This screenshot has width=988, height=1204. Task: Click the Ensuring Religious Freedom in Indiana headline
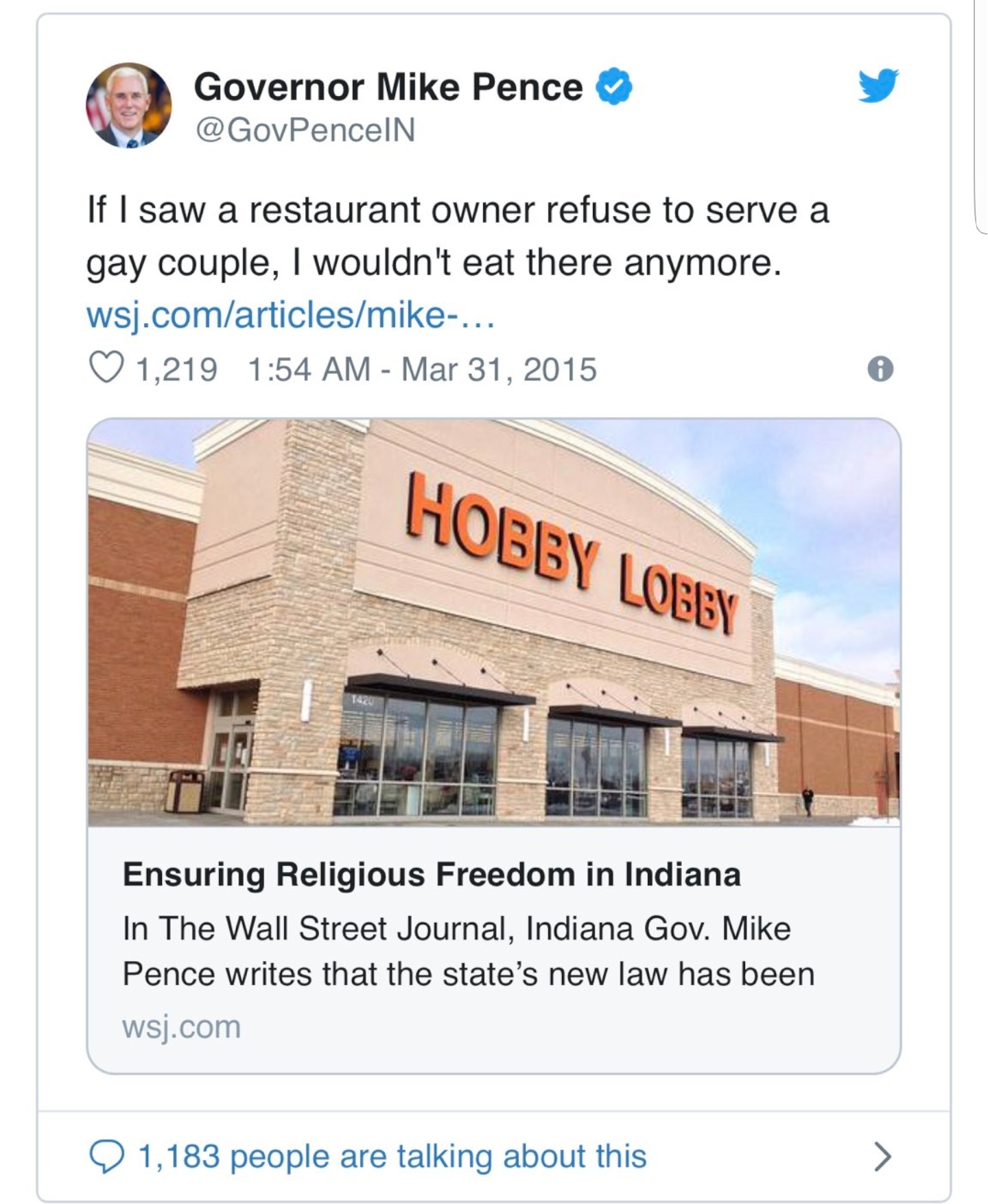(432, 875)
